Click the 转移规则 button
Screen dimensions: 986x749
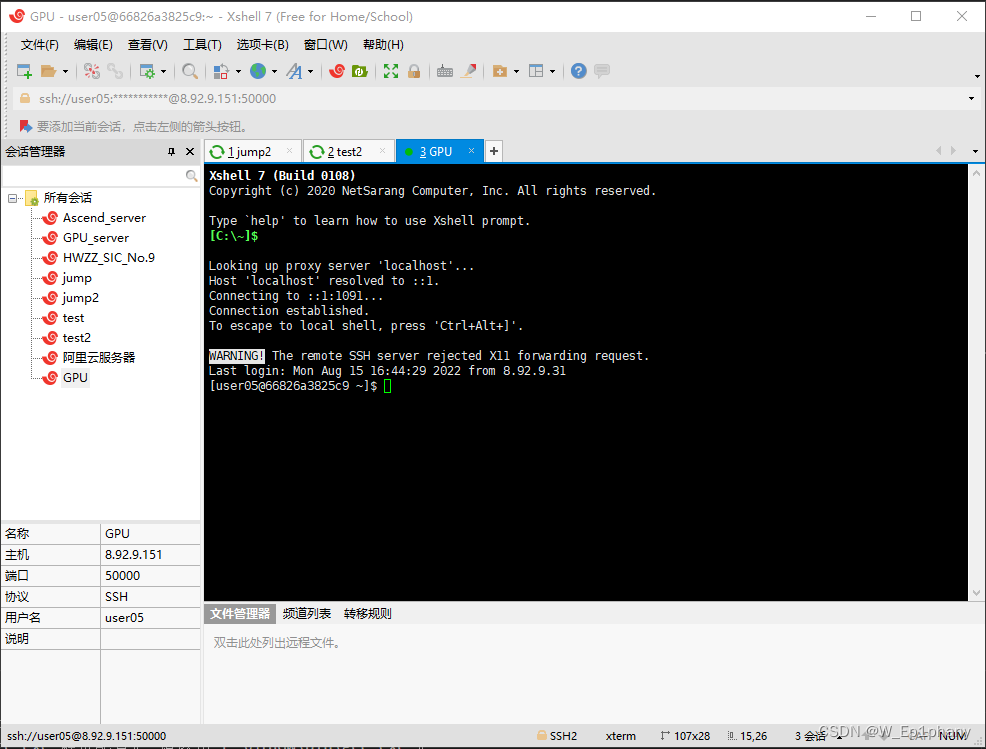(366, 613)
